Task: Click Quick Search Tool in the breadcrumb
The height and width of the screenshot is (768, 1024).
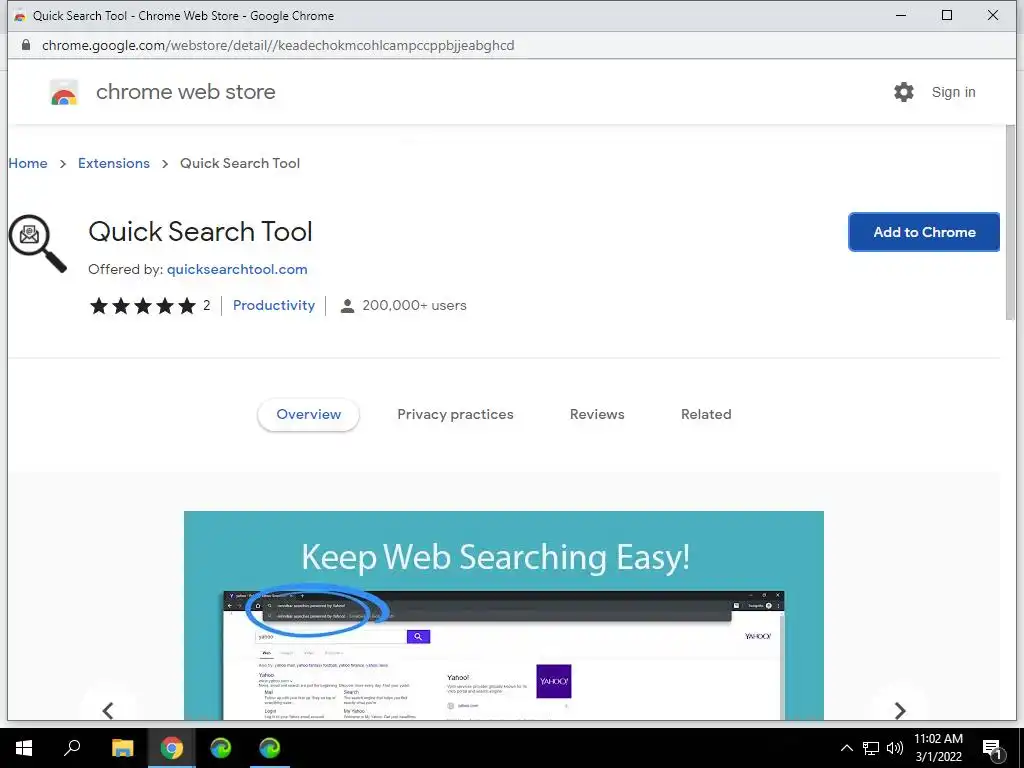Action: point(240,163)
